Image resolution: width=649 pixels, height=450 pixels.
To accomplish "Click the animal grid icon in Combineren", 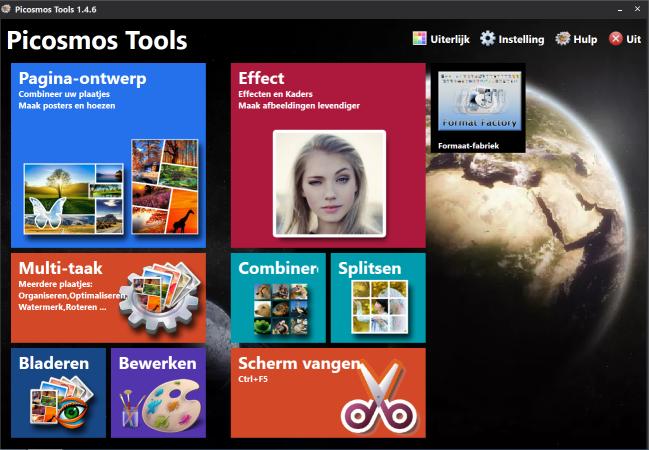I will [x=281, y=308].
